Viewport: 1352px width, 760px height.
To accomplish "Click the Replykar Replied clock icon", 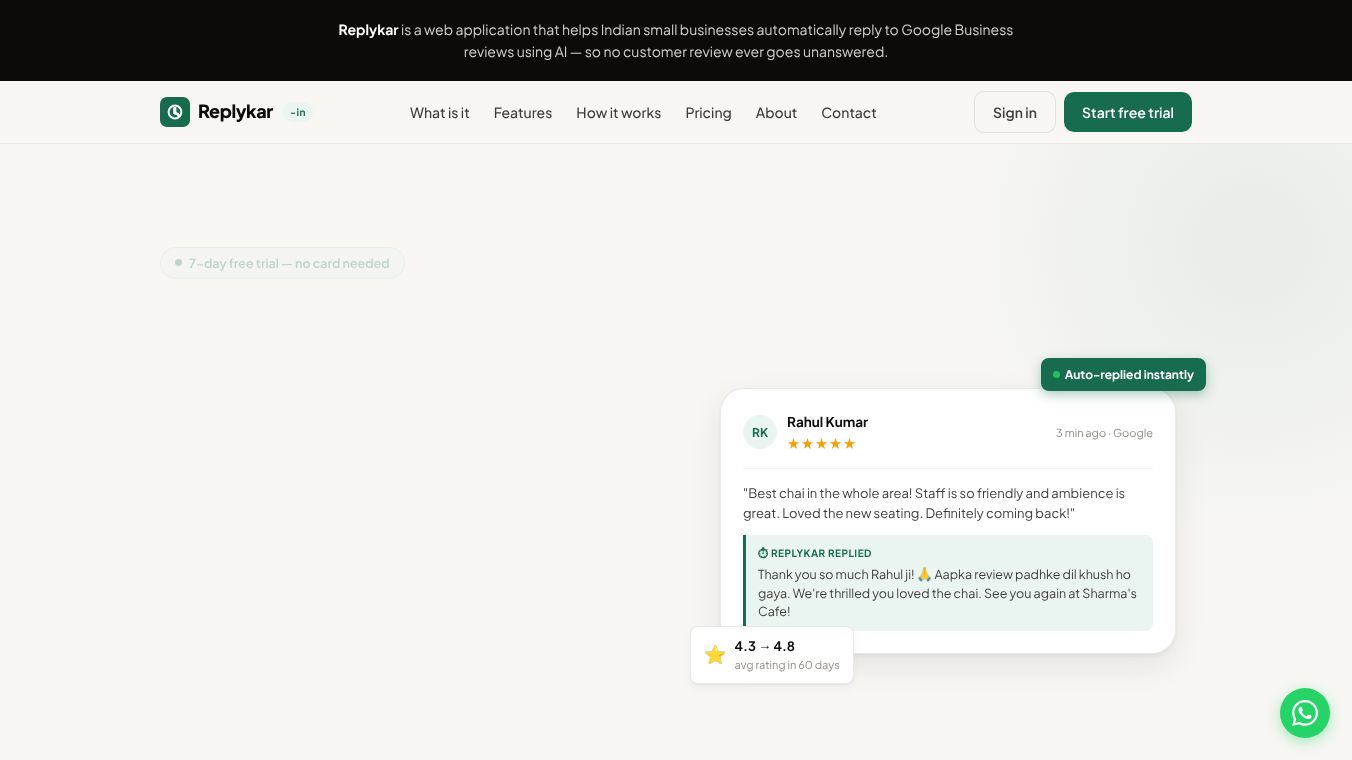I will [x=763, y=553].
